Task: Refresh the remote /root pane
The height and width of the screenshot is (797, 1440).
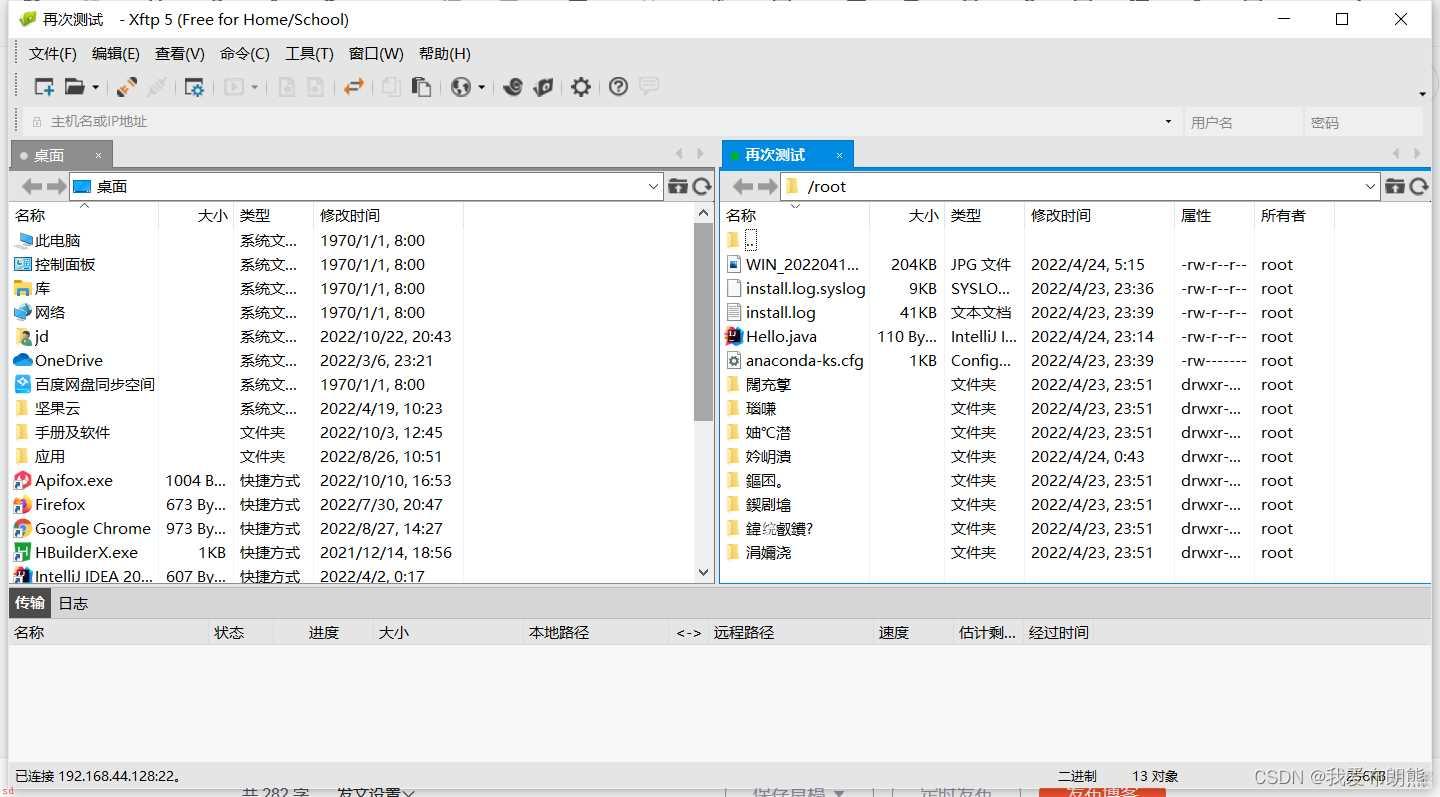Action: point(1418,186)
